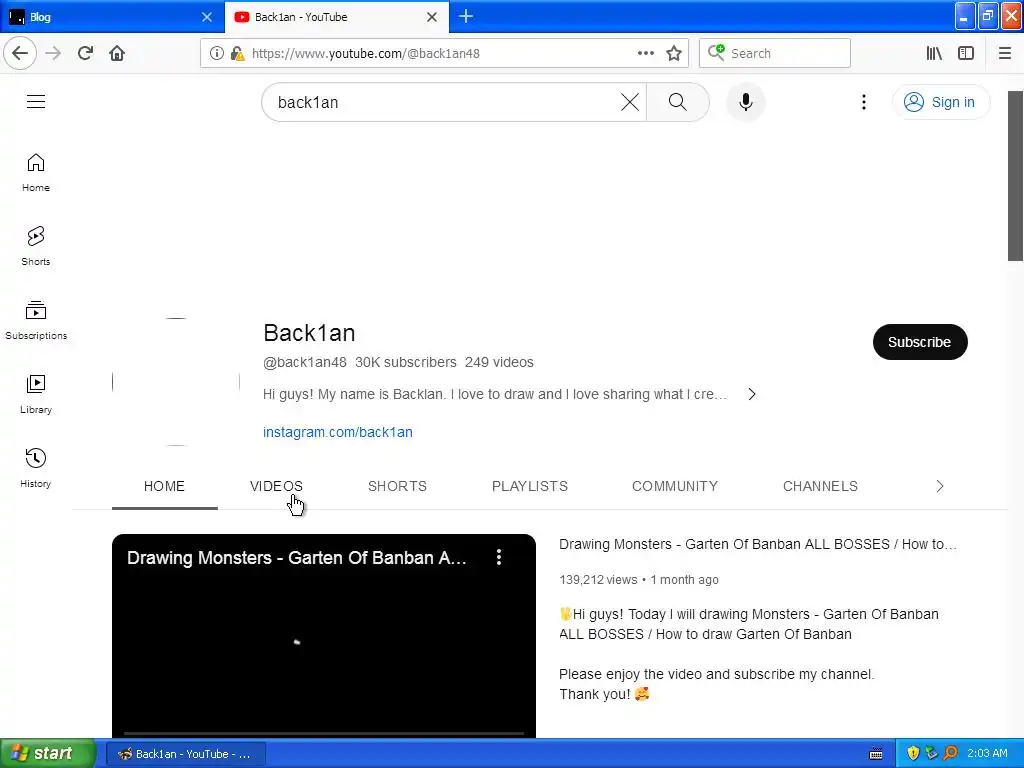The height and width of the screenshot is (768, 1024).
Task: Clear the YouTube search query with X
Action: (x=630, y=102)
